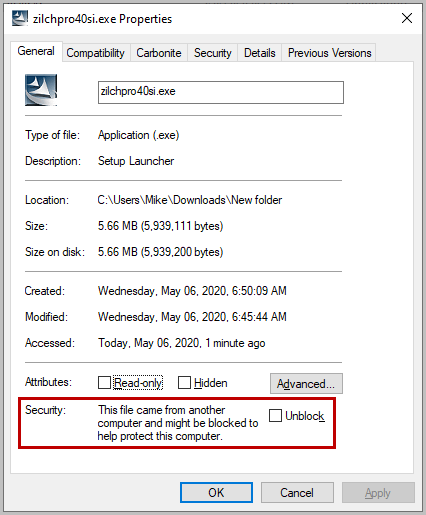Viewport: 426px width, 515px height.
Task: Click the Cancel button
Action: click(x=297, y=493)
